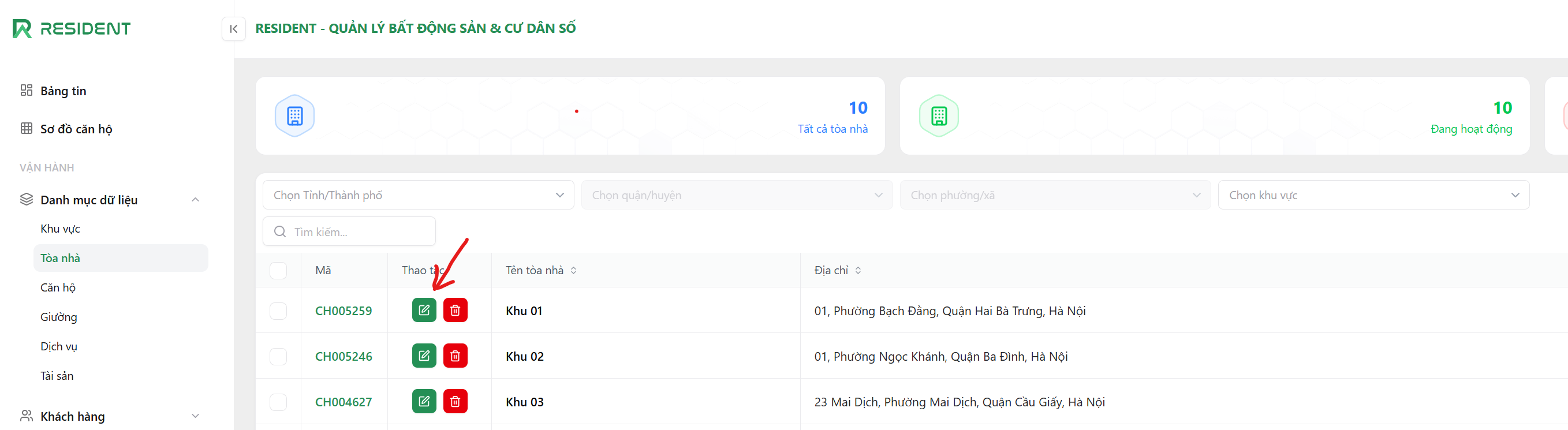The width and height of the screenshot is (1568, 430).
Task: Tick the checkbox for row CH005246
Action: point(278,356)
